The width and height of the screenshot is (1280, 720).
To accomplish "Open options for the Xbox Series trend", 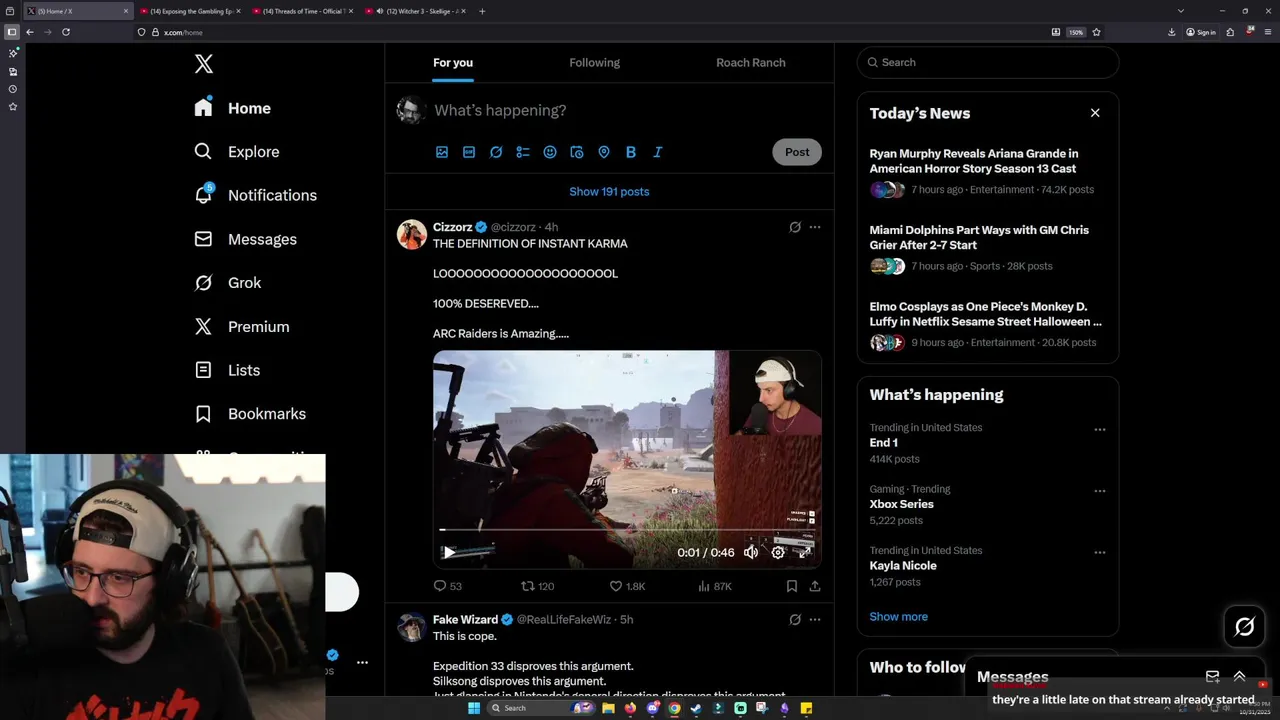I will click(1100, 491).
